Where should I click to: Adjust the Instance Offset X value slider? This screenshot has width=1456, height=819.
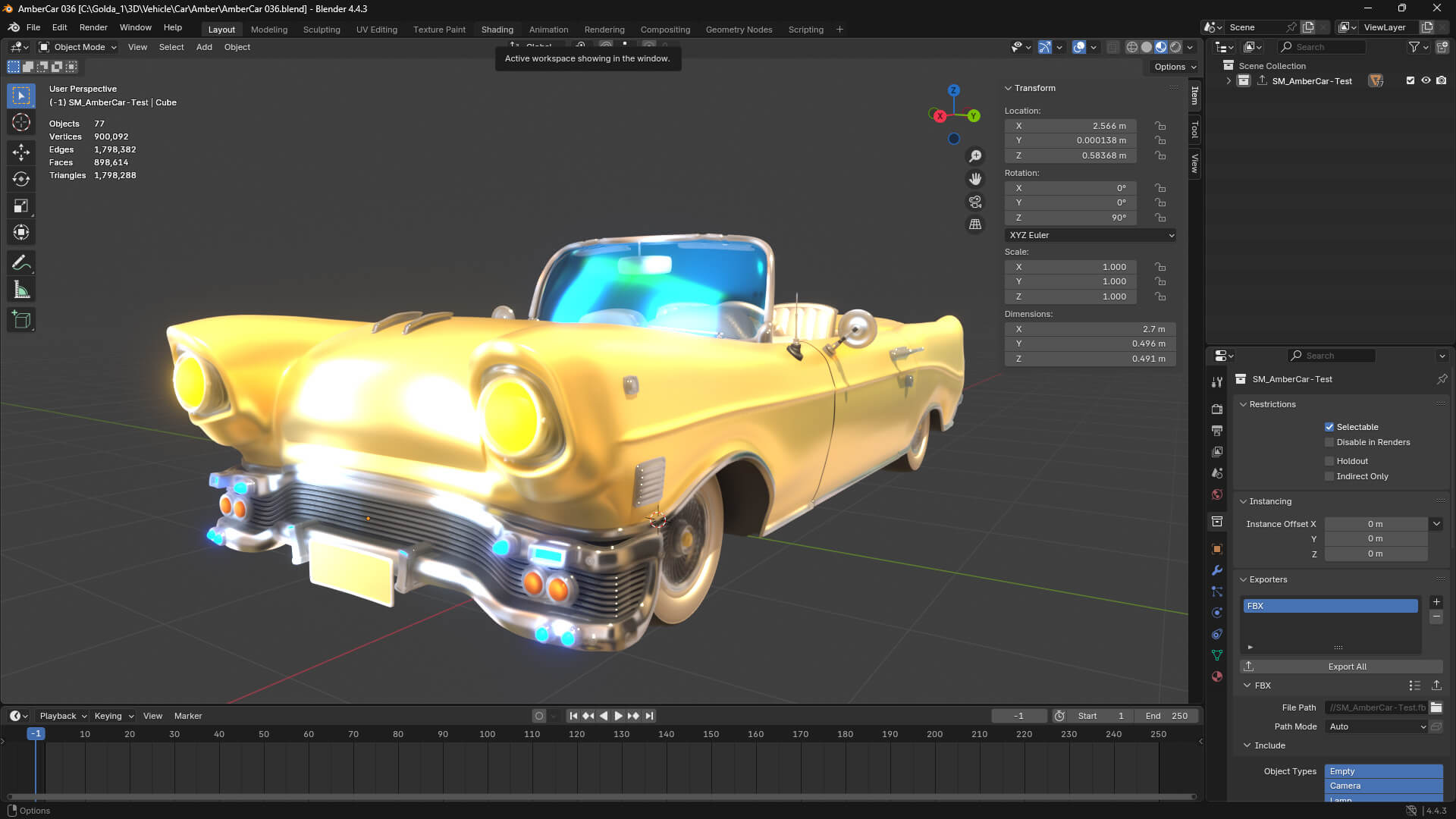[x=1375, y=523]
